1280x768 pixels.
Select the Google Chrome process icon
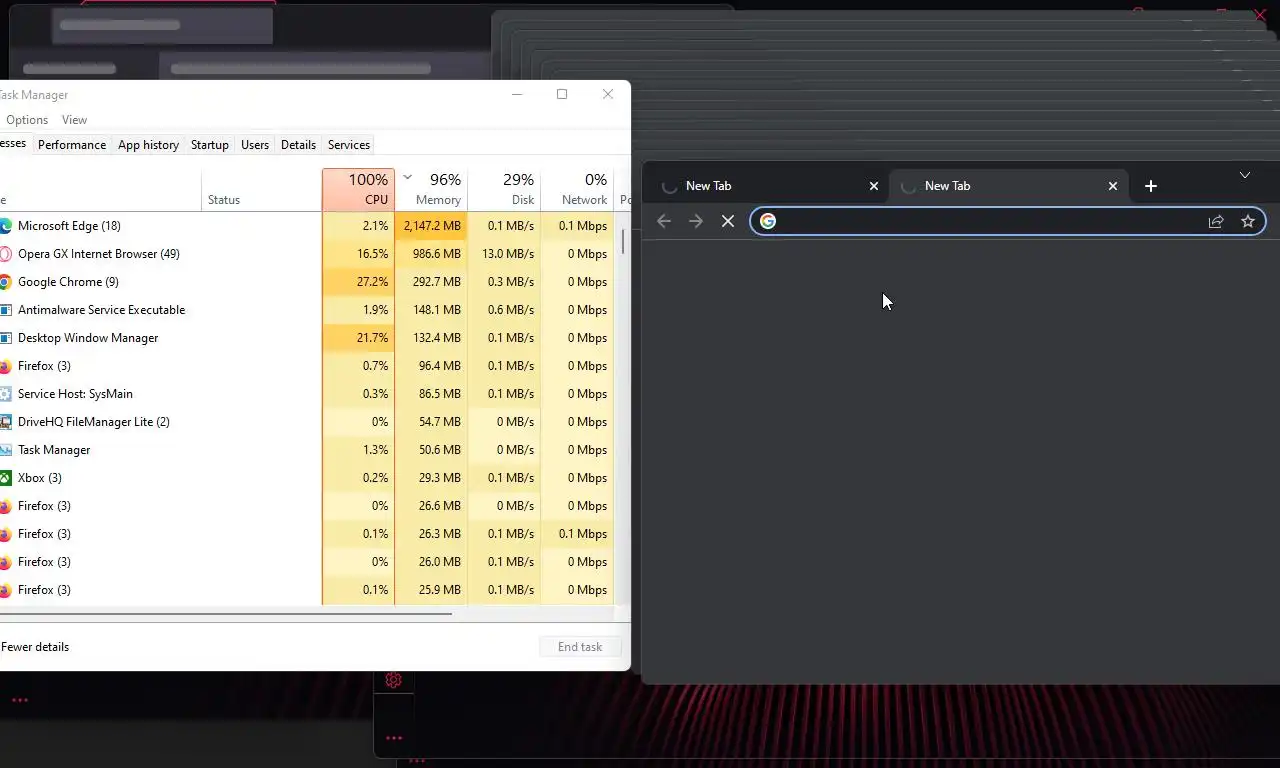[5, 282]
